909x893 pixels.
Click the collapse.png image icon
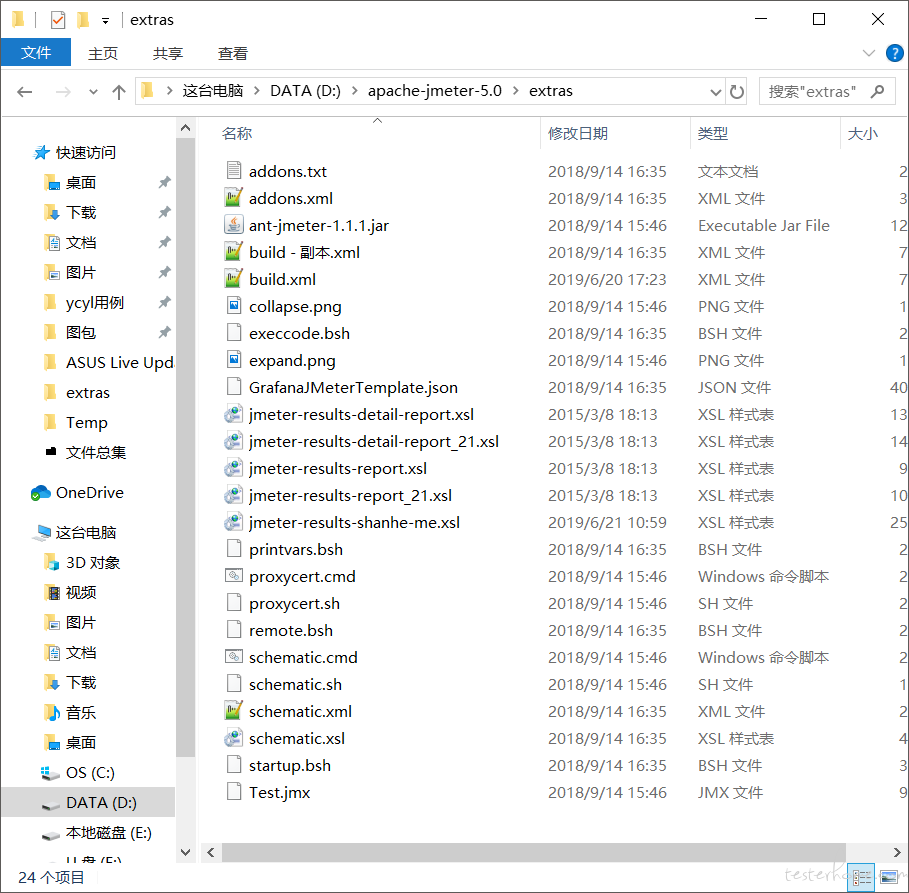point(234,306)
